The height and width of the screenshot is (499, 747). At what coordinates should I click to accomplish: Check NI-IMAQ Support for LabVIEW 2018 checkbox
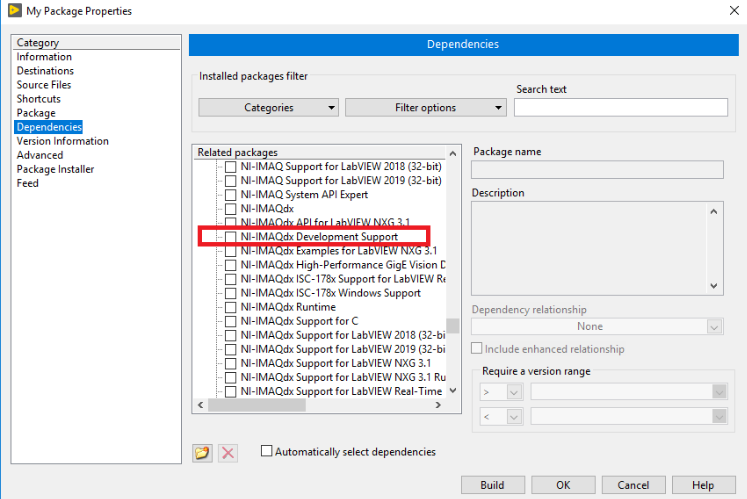pyautogui.click(x=231, y=167)
